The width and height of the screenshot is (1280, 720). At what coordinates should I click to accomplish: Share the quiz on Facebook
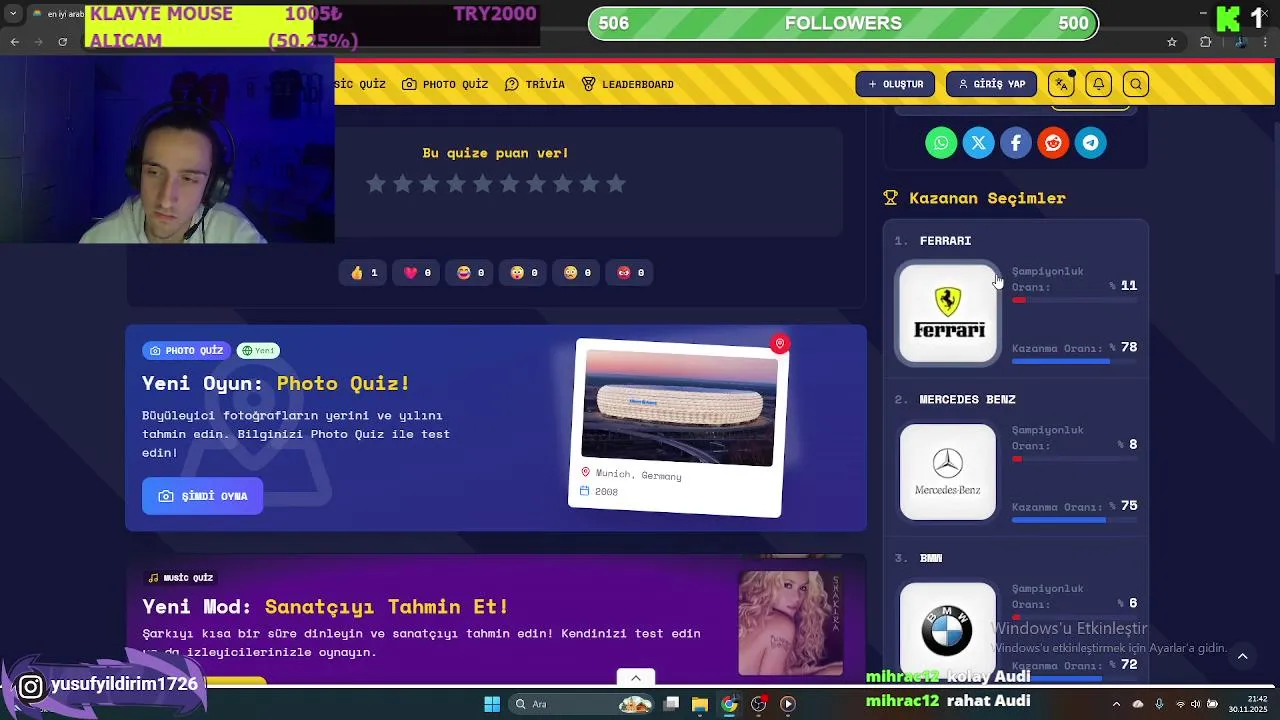[1016, 143]
